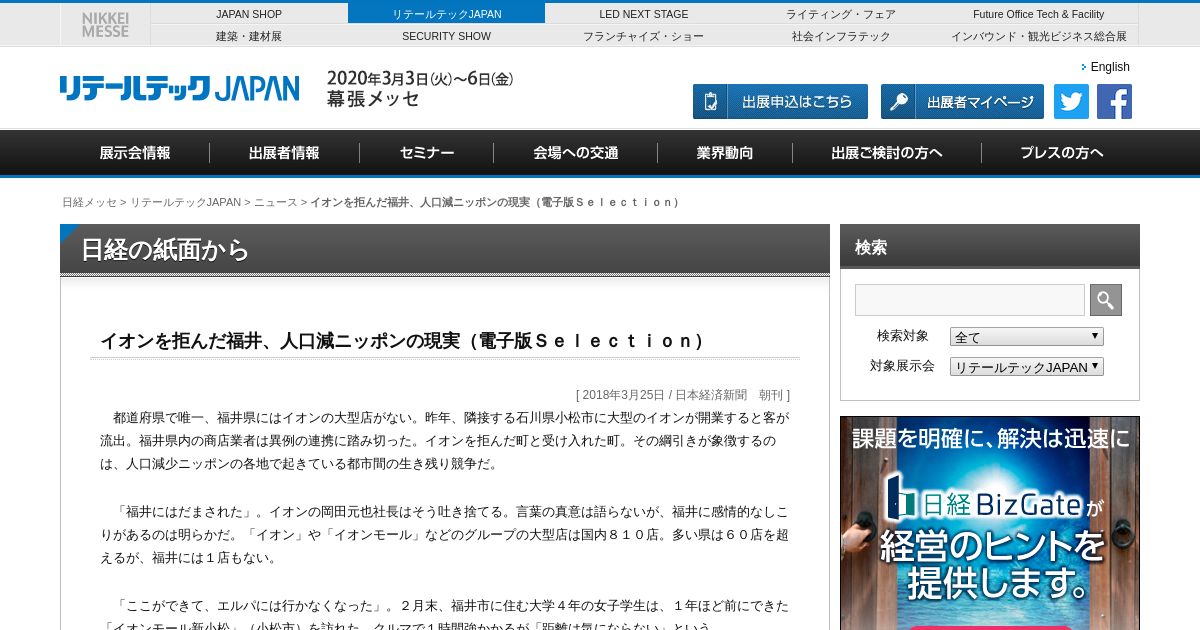
Task: Open the 建築・建材展 tab
Action: (x=249, y=36)
